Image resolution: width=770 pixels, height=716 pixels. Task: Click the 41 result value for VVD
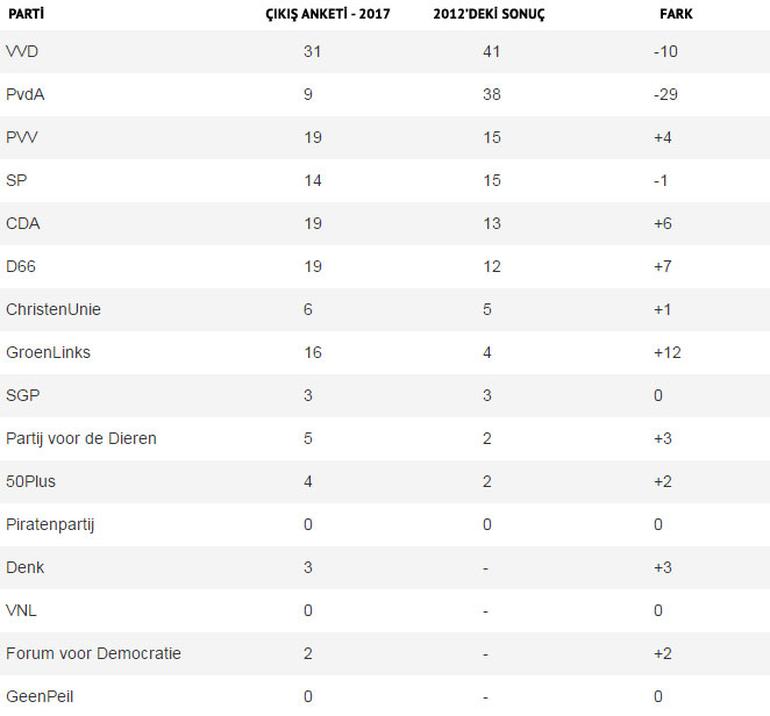(x=491, y=51)
